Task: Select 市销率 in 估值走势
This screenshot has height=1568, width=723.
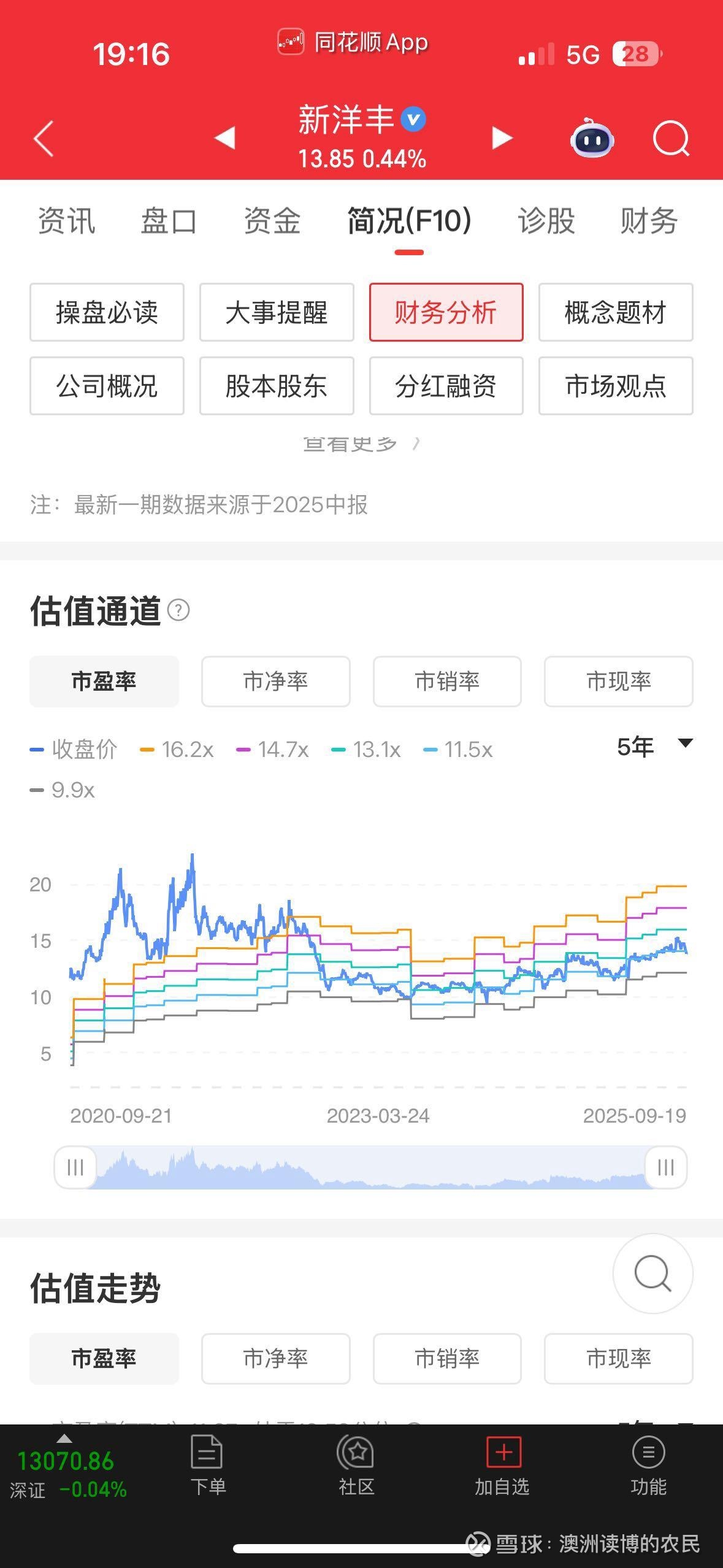Action: 447,1358
